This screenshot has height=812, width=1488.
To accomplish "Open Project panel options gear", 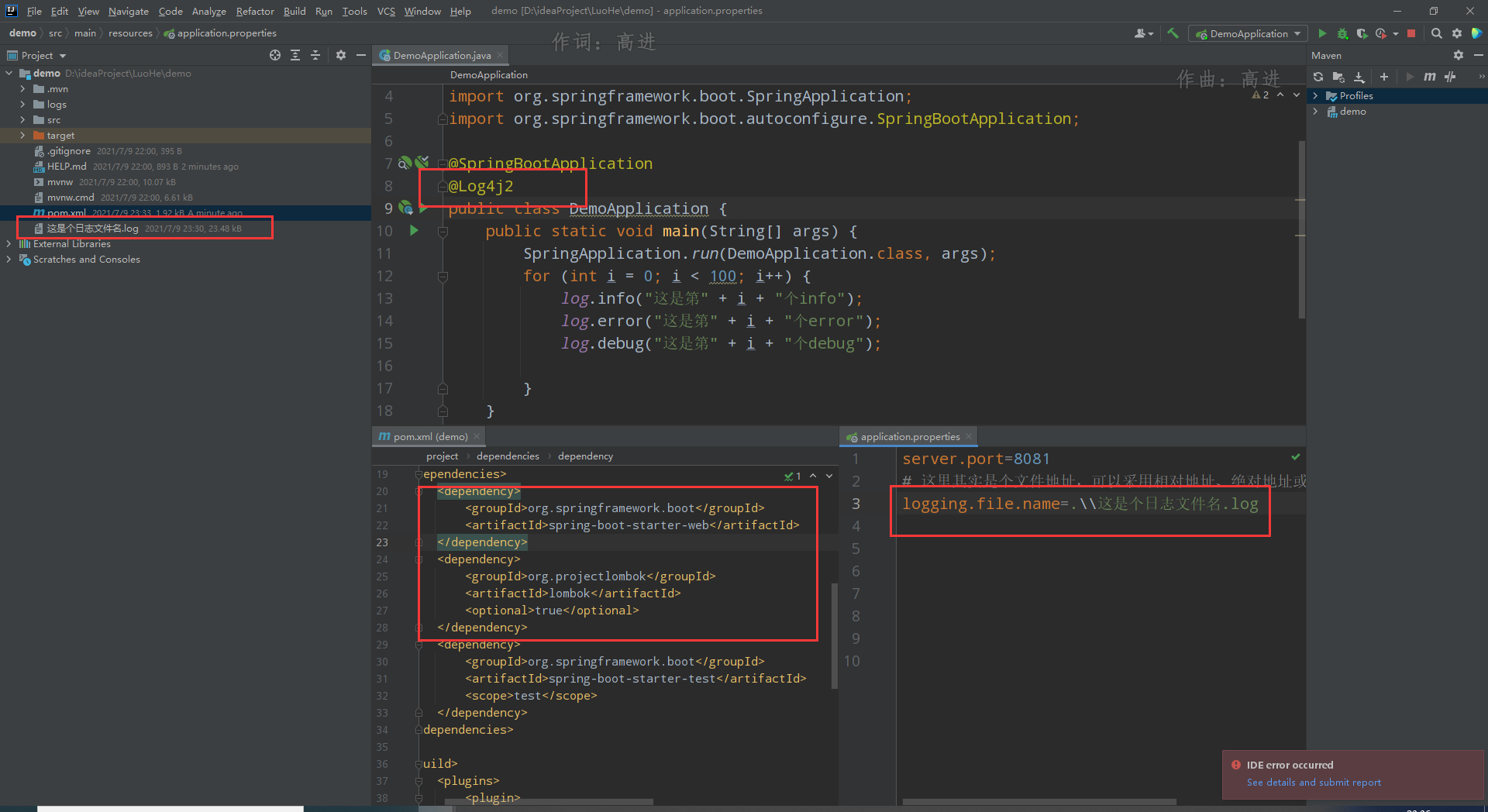I will pos(341,55).
